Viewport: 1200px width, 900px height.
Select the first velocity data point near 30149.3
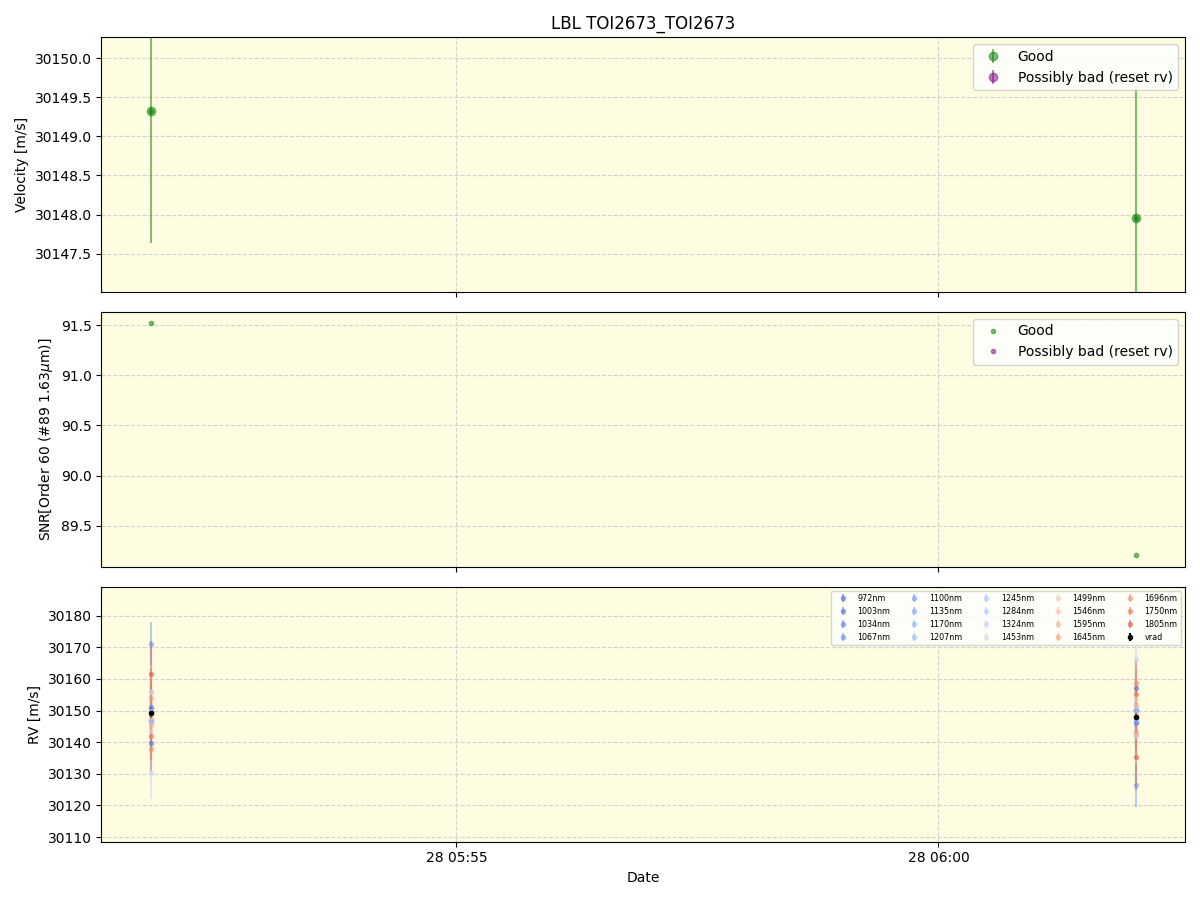151,111
